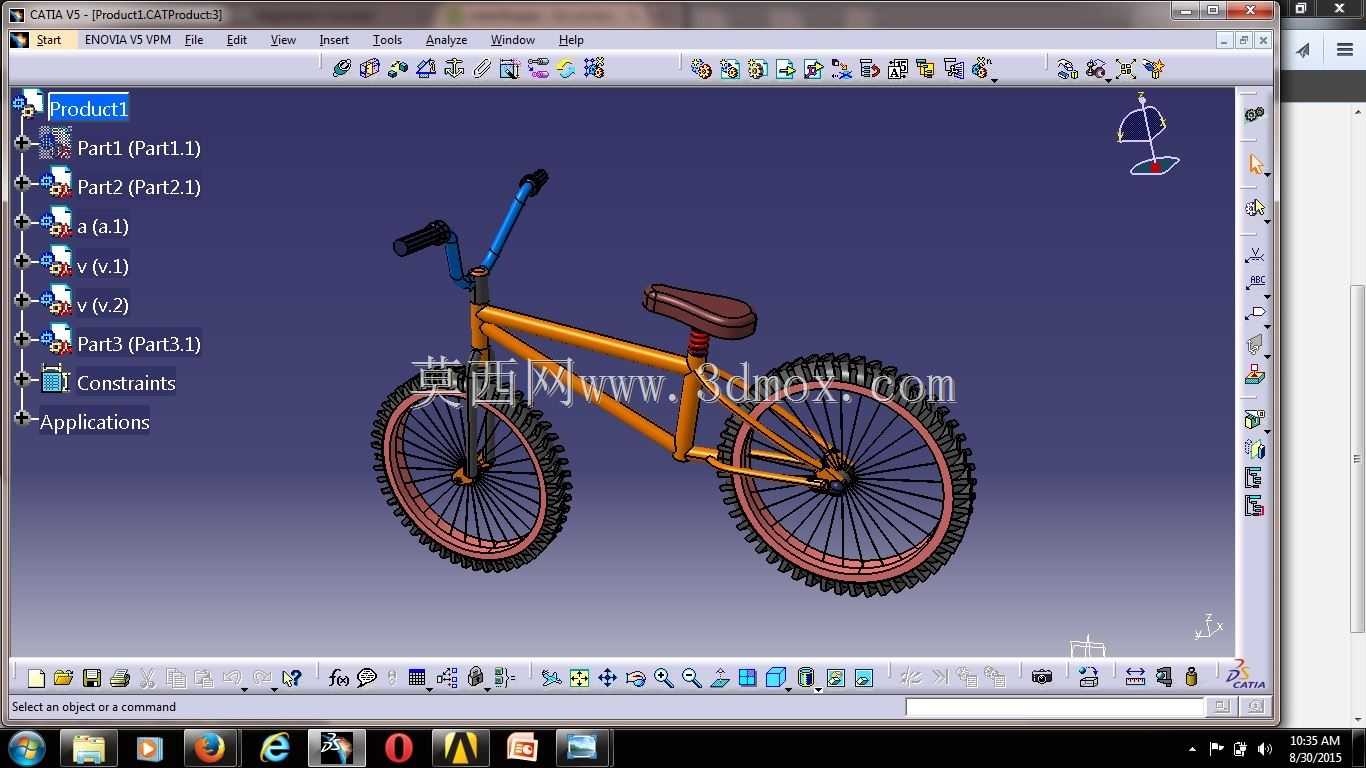Click the Generate Numbering icon
This screenshot has width=1366, height=768.
pyautogui.click(x=898, y=68)
